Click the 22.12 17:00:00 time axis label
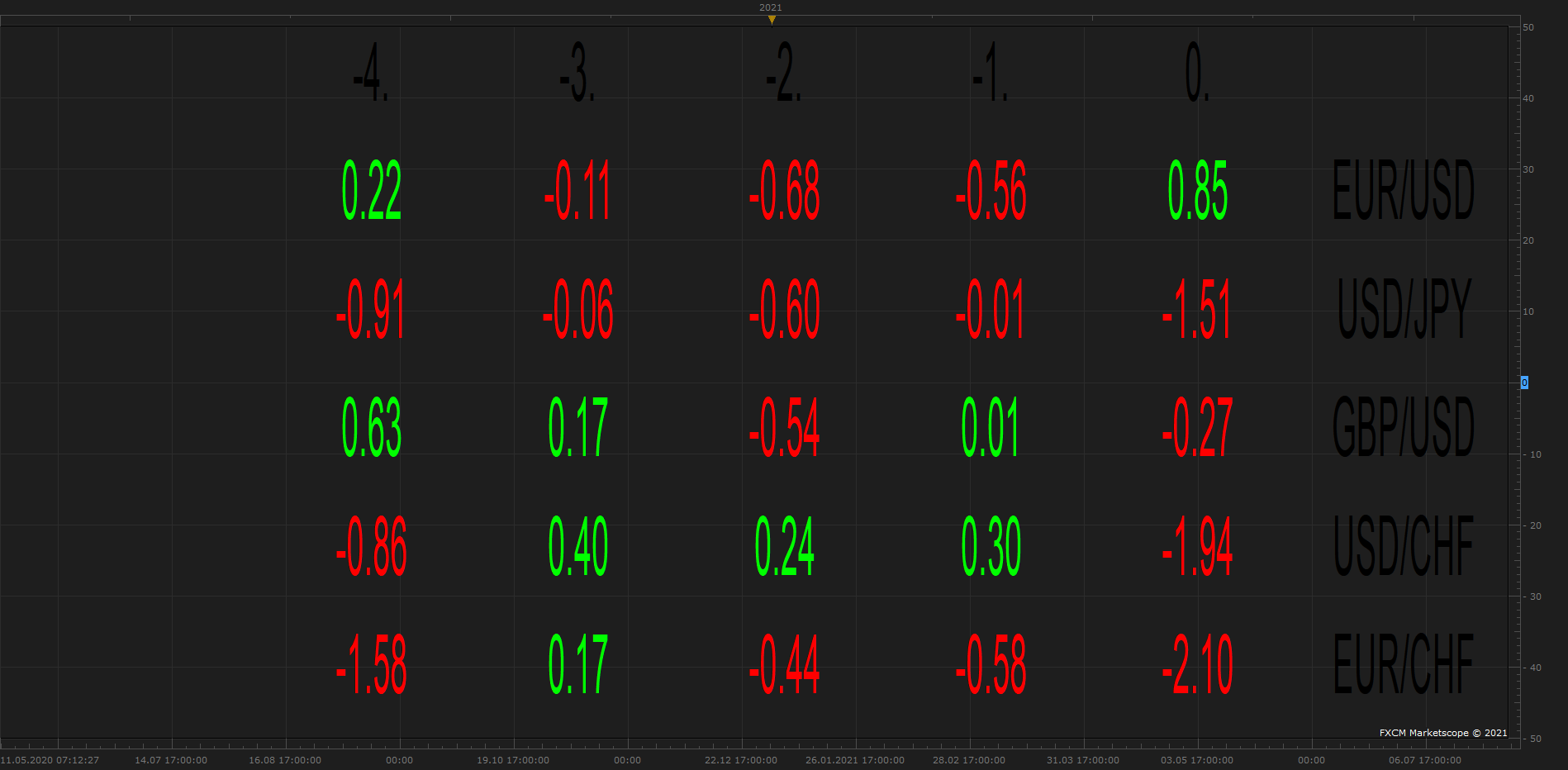The height and width of the screenshot is (770, 1568). tap(741, 760)
